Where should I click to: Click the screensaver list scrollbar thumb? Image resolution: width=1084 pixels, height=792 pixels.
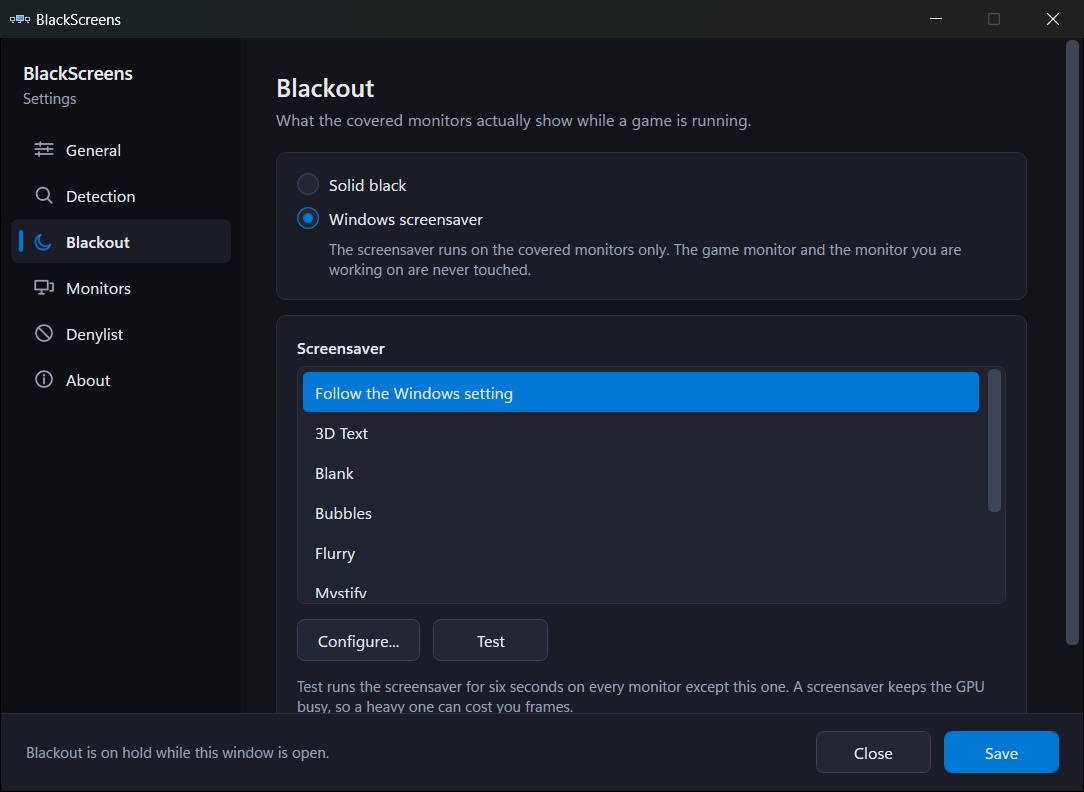coord(994,441)
